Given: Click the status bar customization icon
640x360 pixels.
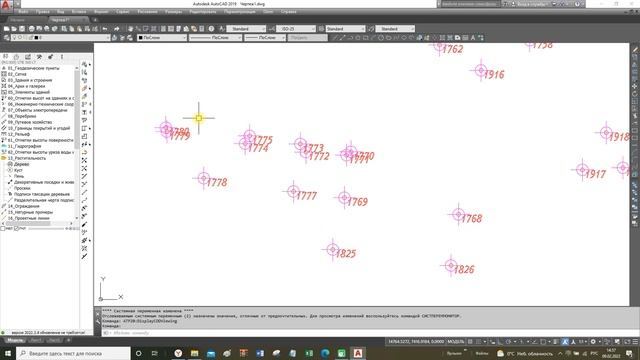Looking at the screenshot, I should coord(635,342).
